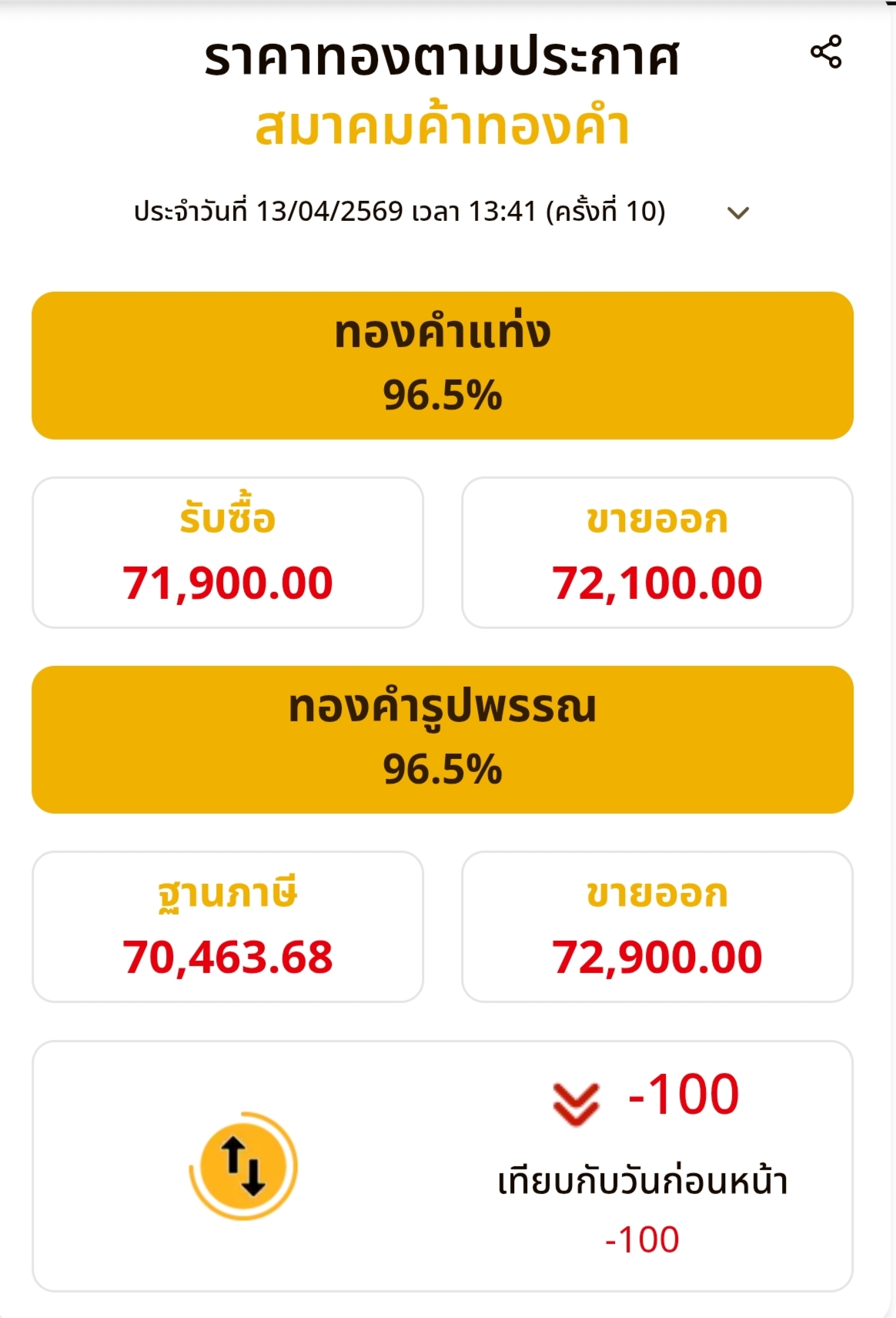The width and height of the screenshot is (896, 1318).
Task: Click the เทียบกับวันก่อนหน้า text
Action: click(x=643, y=1181)
